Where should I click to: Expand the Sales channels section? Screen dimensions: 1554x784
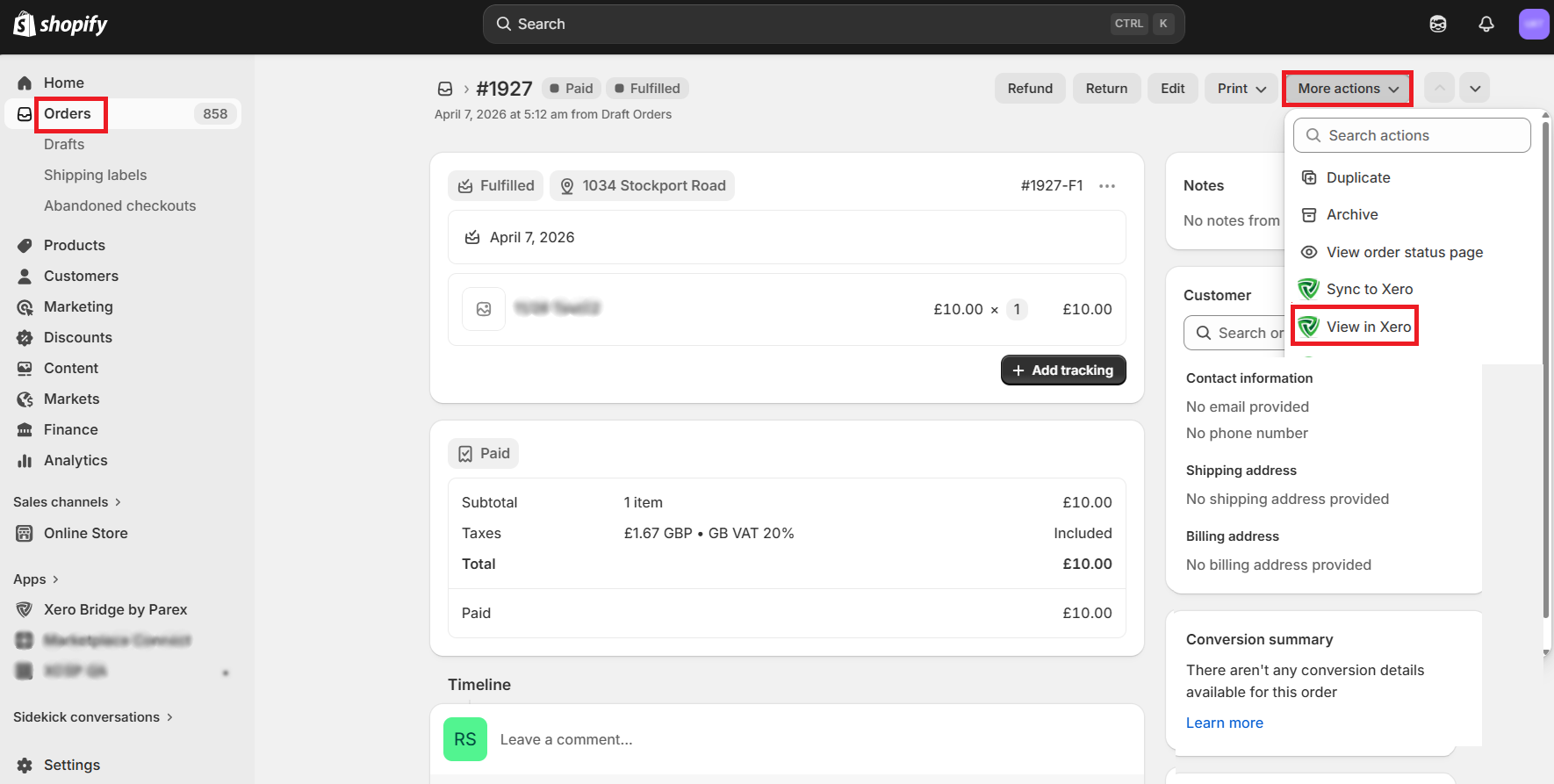(x=67, y=502)
